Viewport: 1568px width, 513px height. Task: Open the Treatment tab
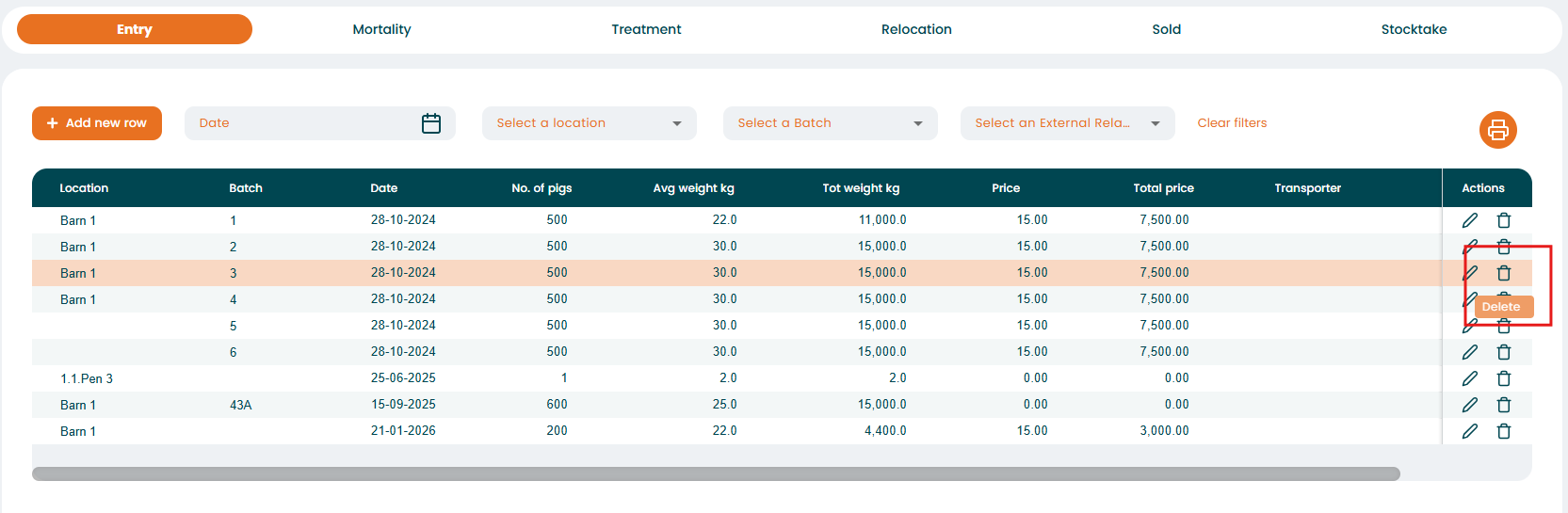[x=646, y=29]
